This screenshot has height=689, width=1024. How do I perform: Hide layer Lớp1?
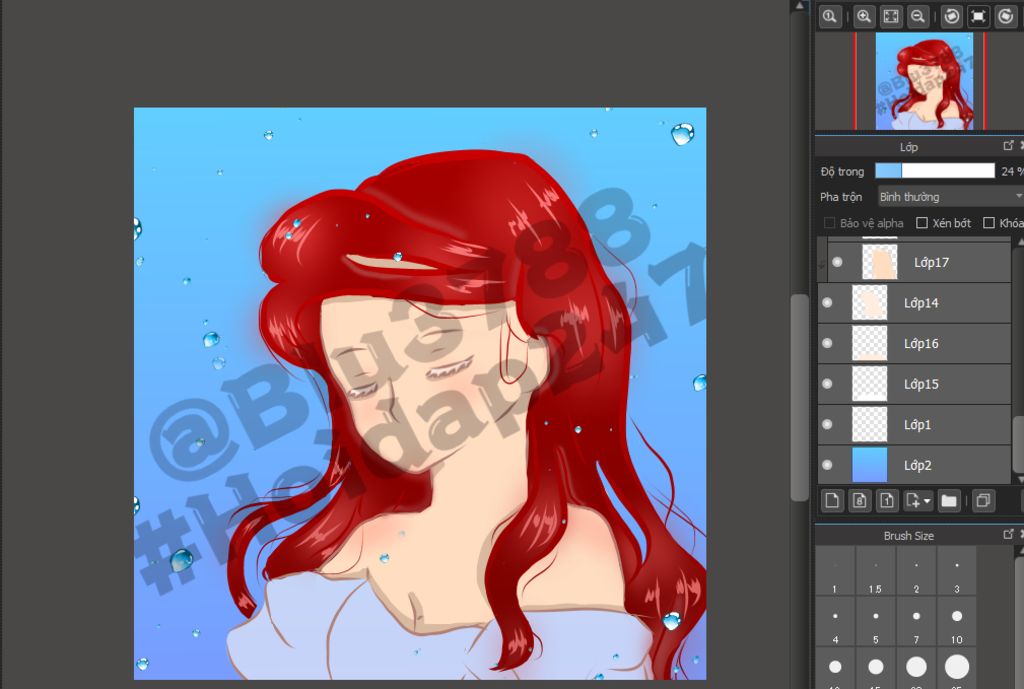pos(827,425)
